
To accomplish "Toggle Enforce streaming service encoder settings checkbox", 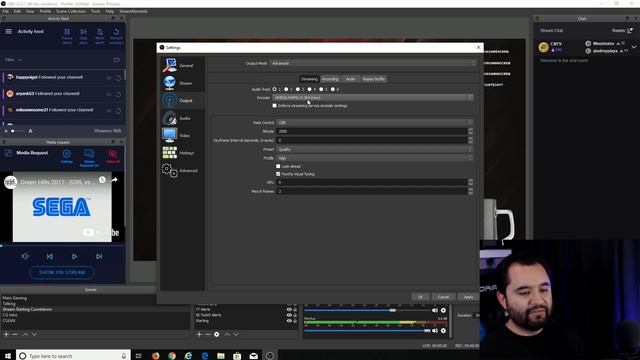I will coord(275,106).
